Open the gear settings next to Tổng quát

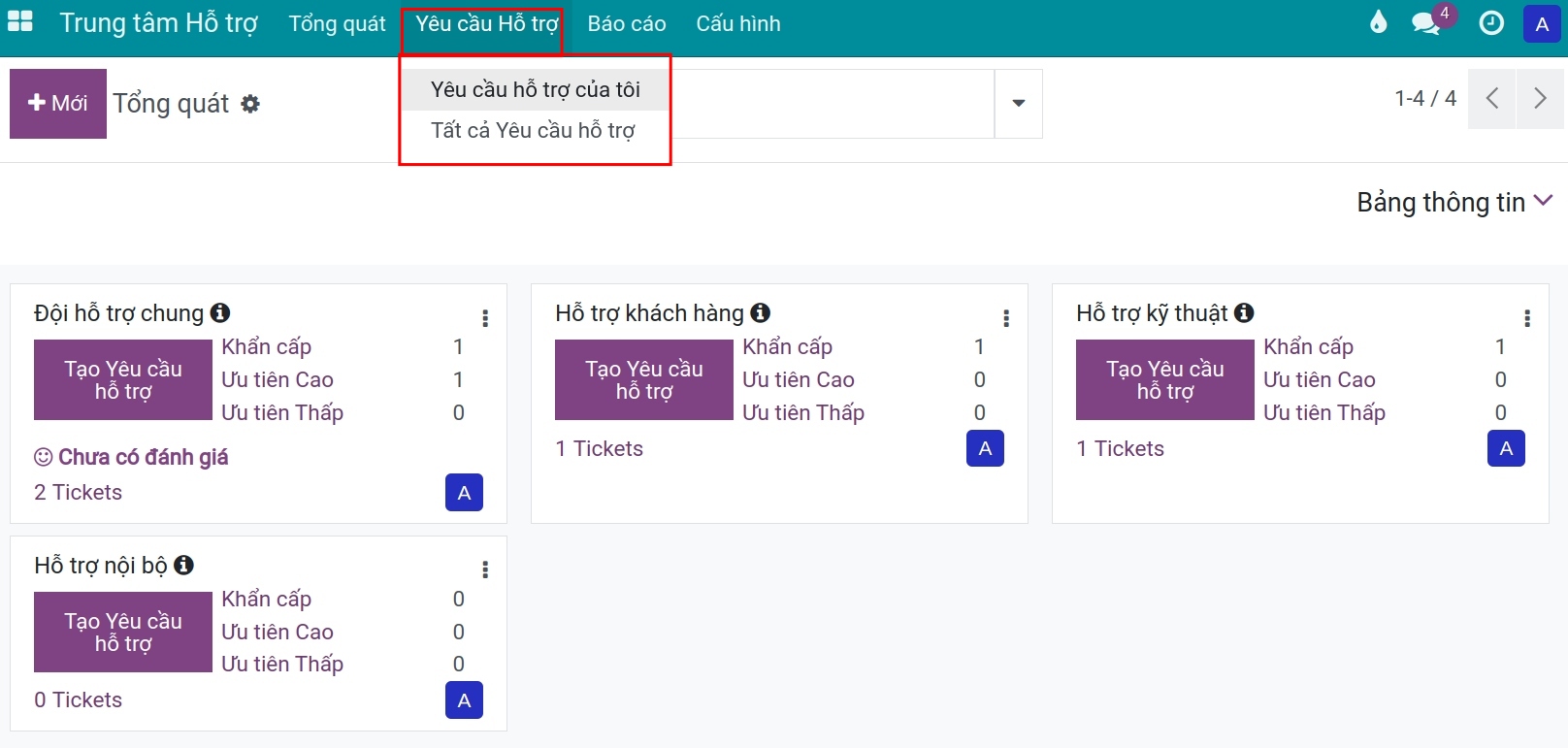[x=250, y=104]
